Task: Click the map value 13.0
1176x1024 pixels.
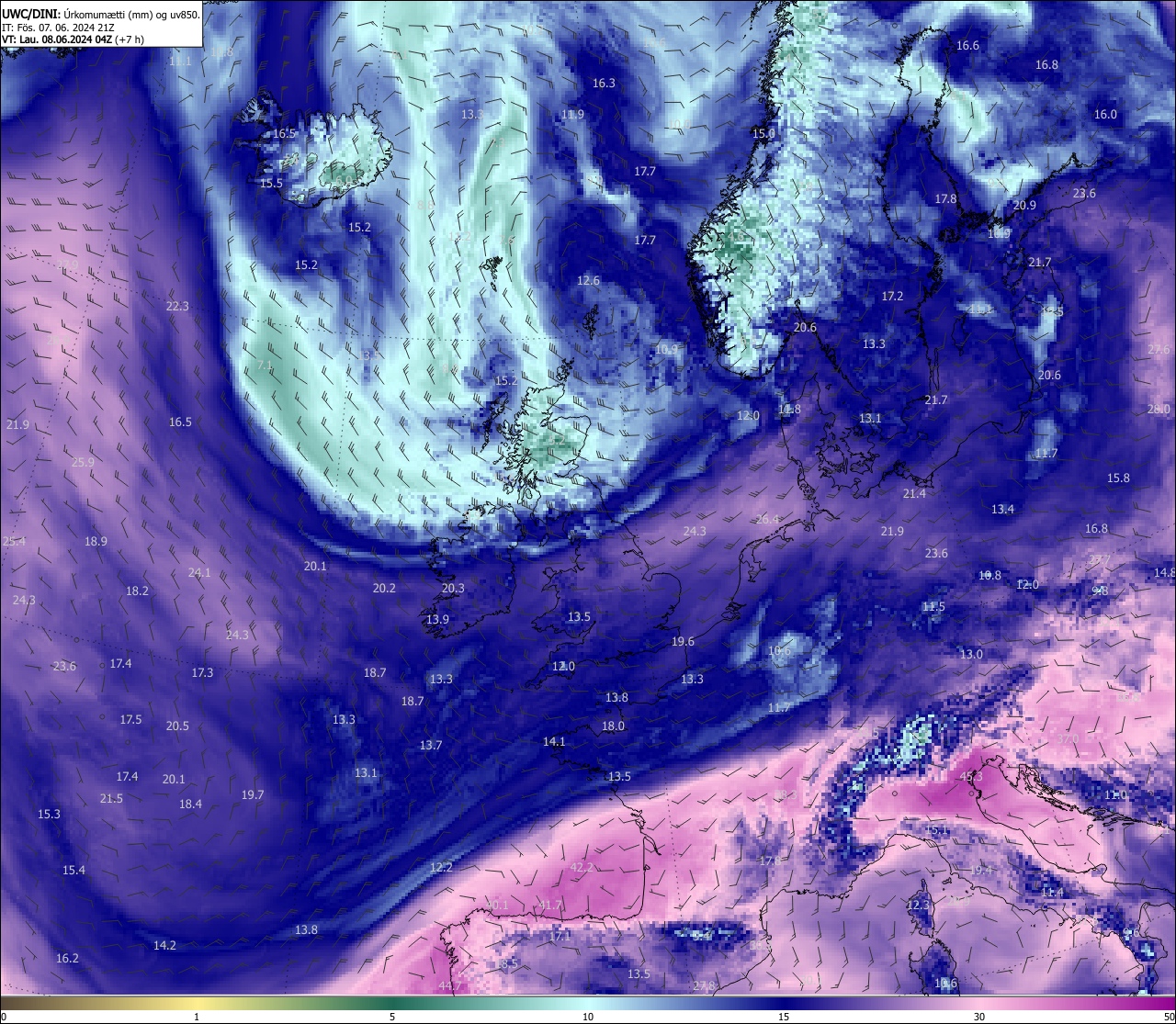Action: click(971, 655)
